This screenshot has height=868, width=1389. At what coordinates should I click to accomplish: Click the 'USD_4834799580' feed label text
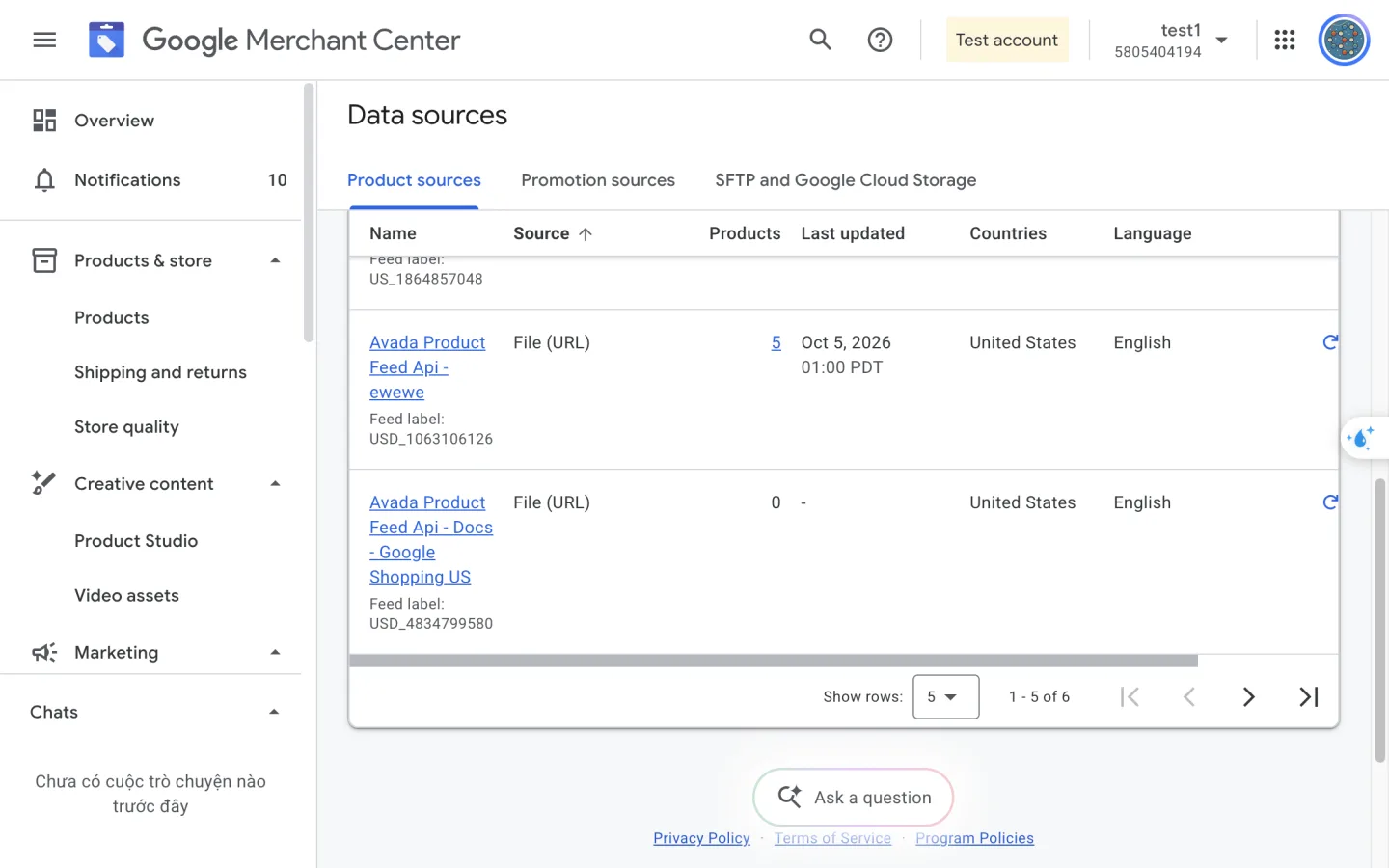click(x=431, y=624)
